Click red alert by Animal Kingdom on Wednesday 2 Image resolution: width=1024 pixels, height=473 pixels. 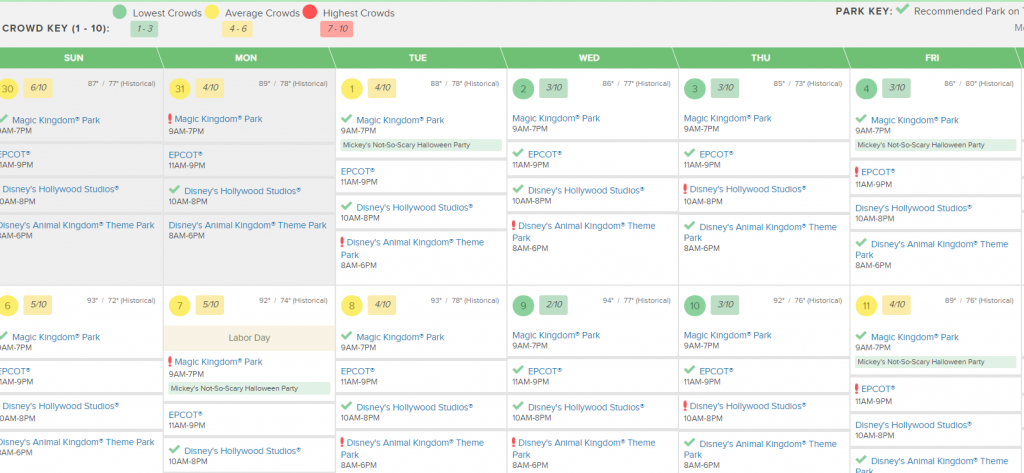click(514, 225)
